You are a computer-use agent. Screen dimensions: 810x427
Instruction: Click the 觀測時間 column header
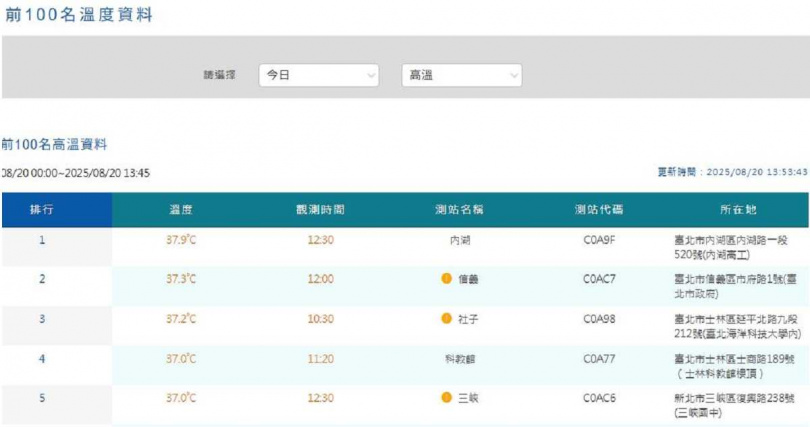pos(320,210)
